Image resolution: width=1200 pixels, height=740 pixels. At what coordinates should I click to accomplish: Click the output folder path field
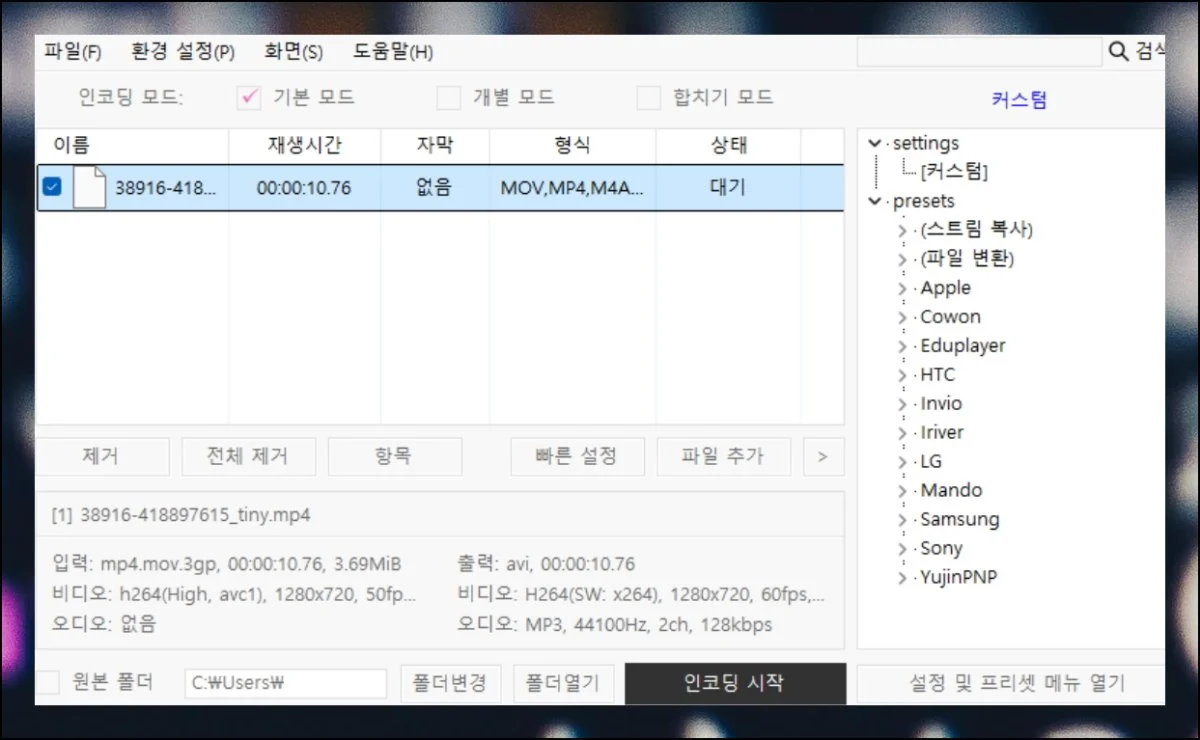[x=285, y=684]
